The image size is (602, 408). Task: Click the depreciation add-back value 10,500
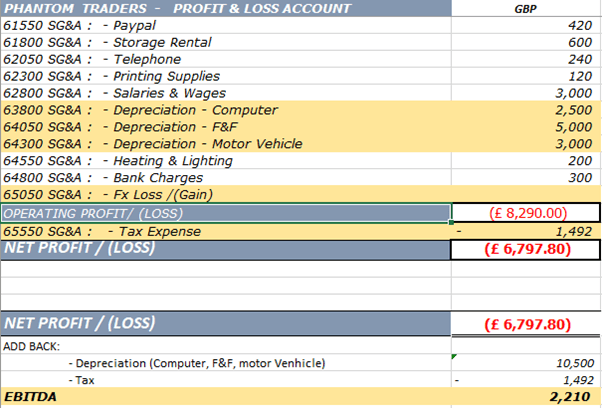point(526,362)
